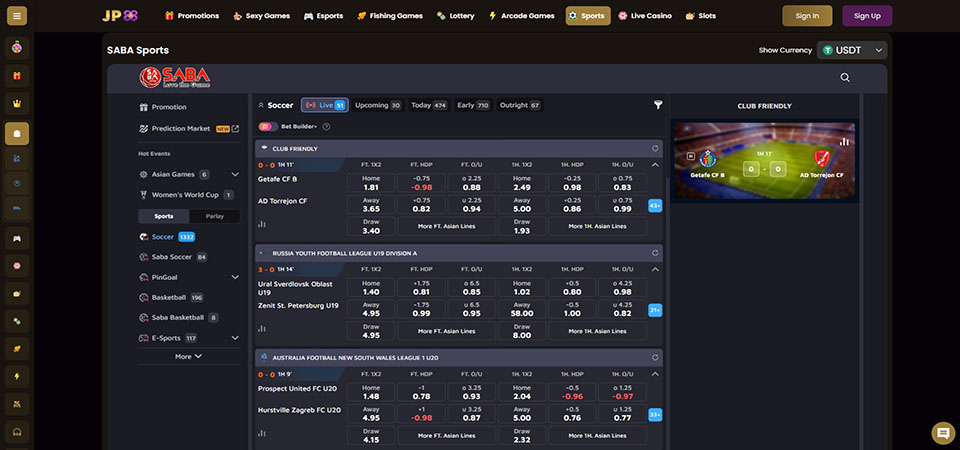The width and height of the screenshot is (960, 450).
Task: Pick Getafe CF B Home 1.81 odds
Action: click(371, 183)
